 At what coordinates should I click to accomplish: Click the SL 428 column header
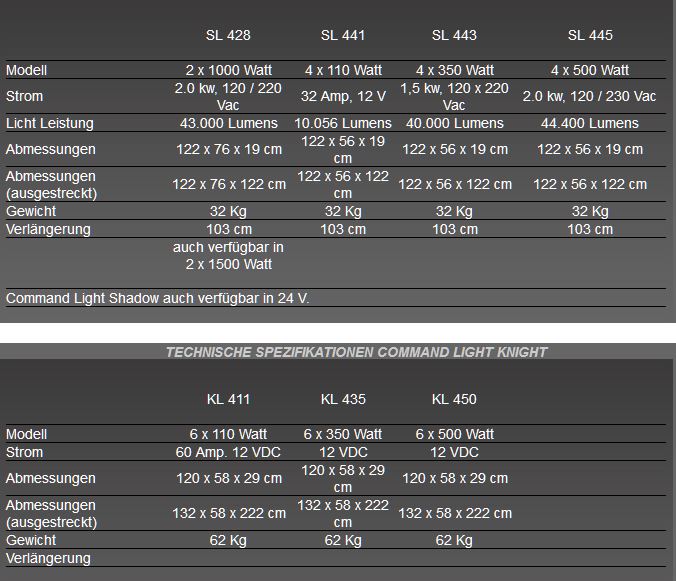(x=228, y=35)
